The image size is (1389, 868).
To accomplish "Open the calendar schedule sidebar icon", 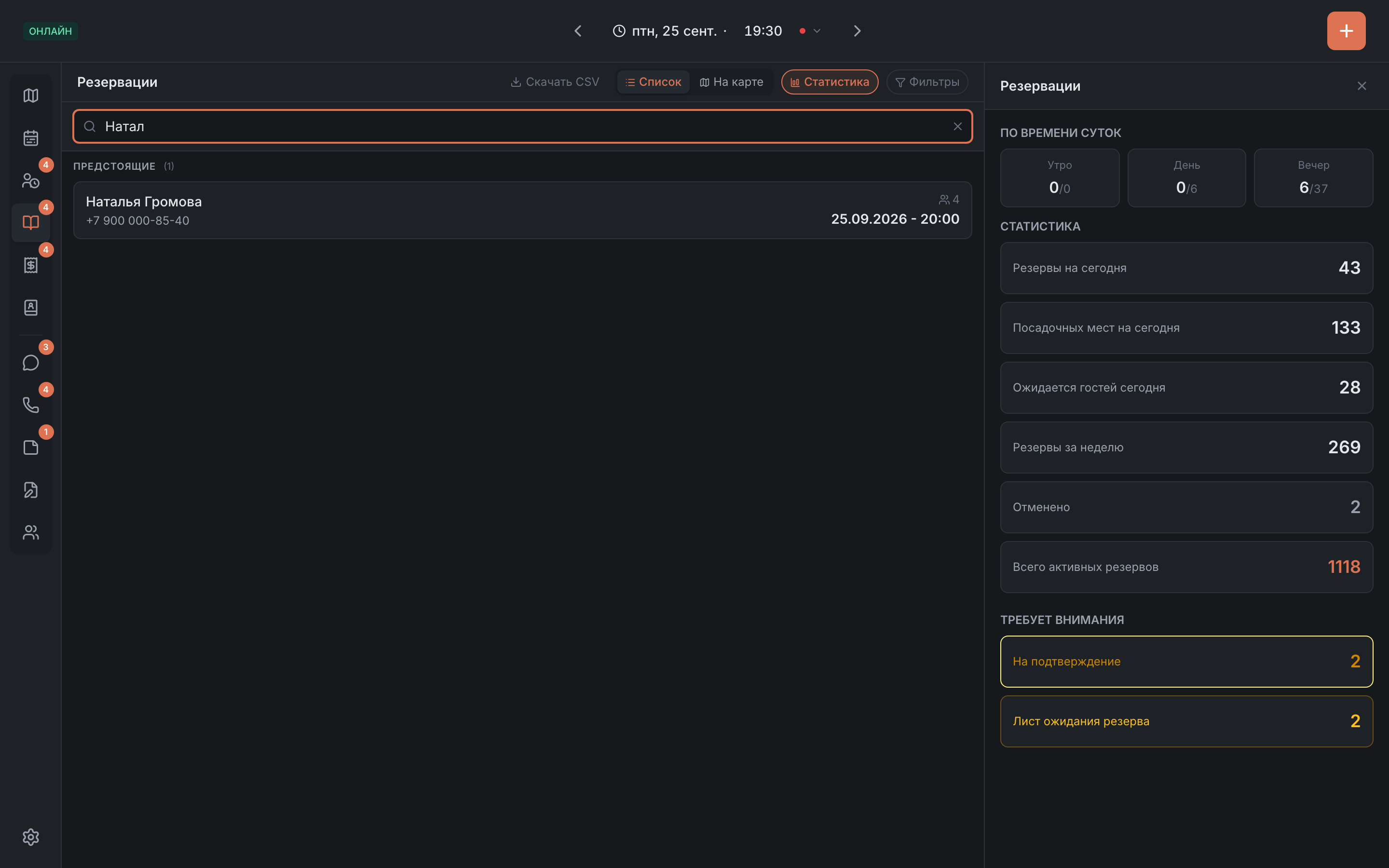I will coord(30,138).
